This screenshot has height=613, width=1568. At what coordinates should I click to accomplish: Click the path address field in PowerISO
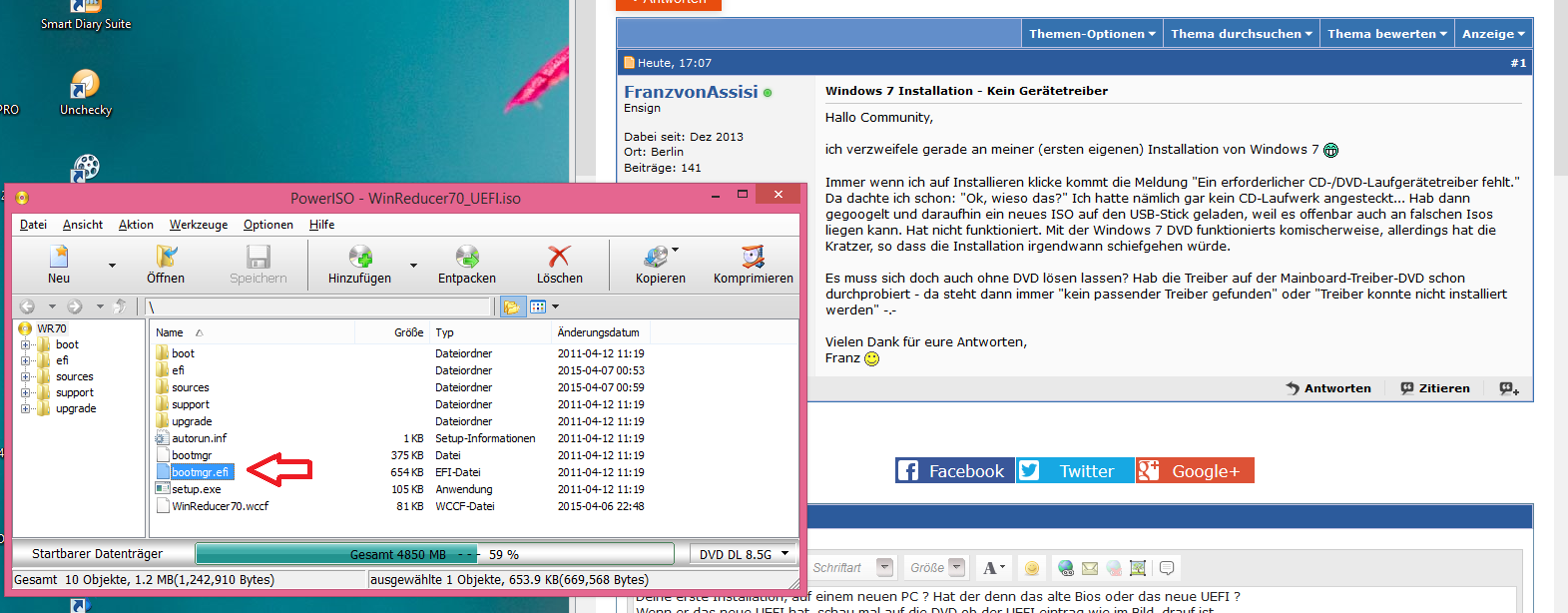319,306
